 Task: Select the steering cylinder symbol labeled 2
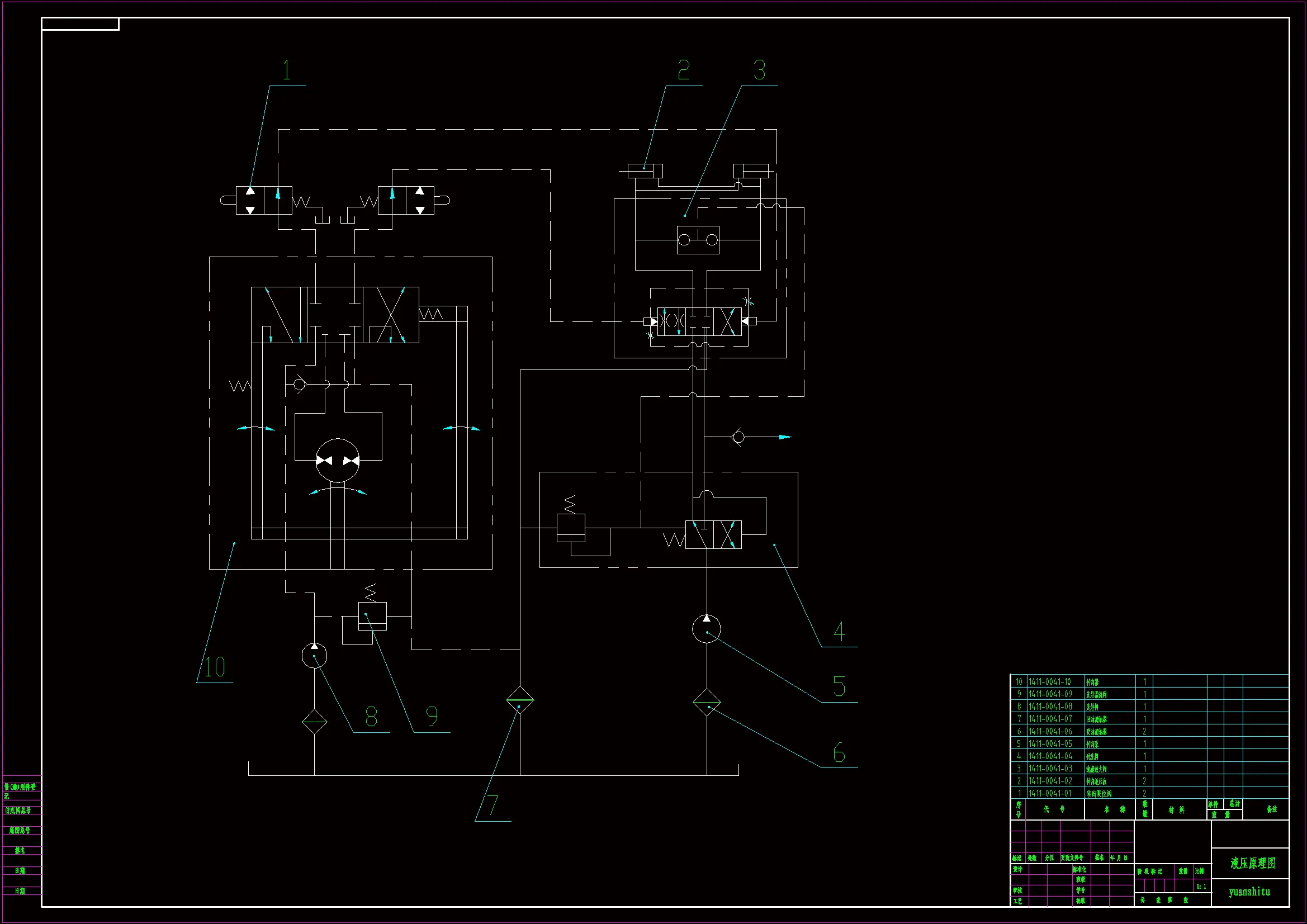[x=645, y=170]
